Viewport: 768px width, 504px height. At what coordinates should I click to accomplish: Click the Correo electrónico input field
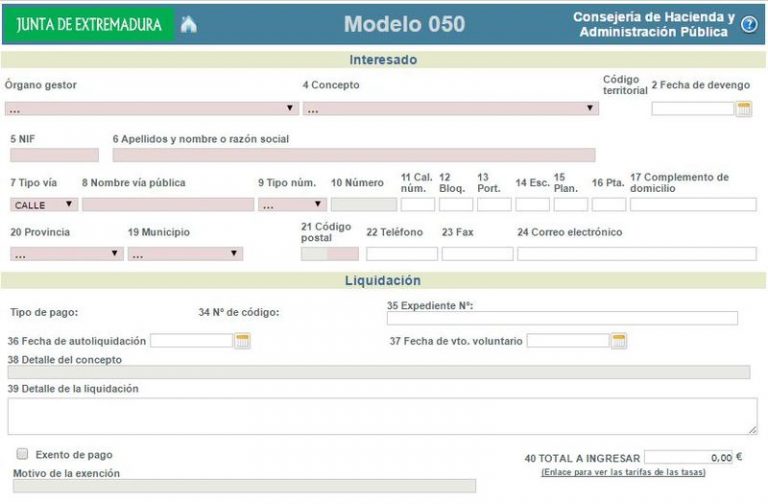637,254
